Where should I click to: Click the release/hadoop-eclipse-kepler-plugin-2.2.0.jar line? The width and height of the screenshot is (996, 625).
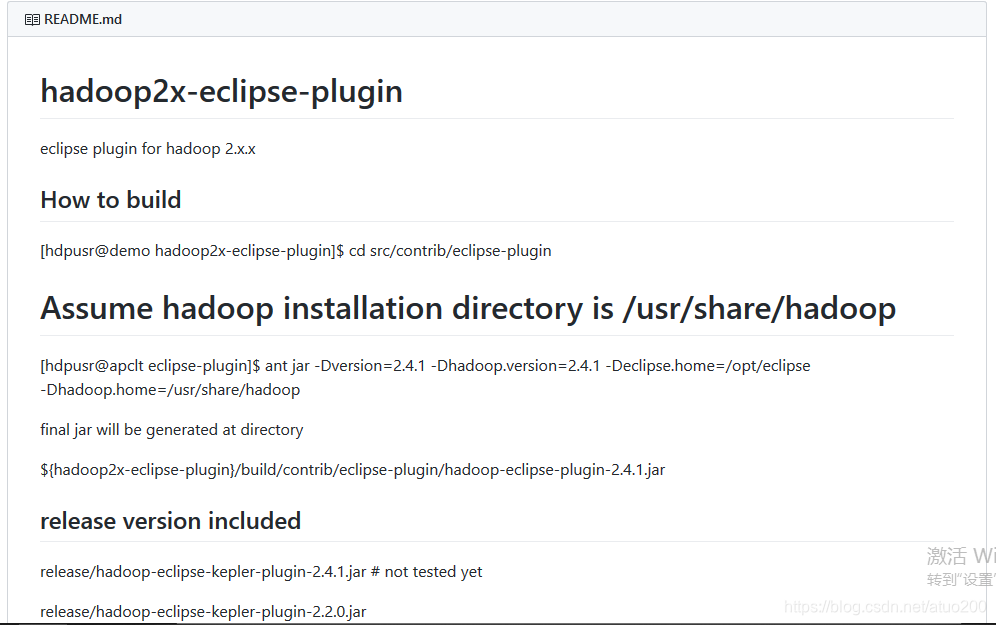(203, 612)
